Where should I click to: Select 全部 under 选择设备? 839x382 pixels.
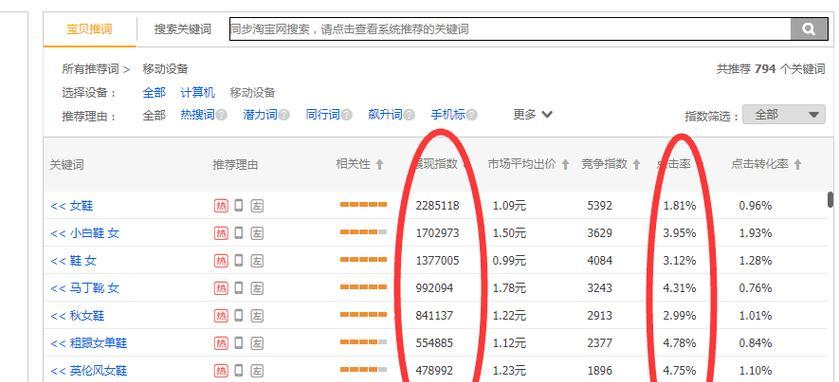pyautogui.click(x=154, y=93)
